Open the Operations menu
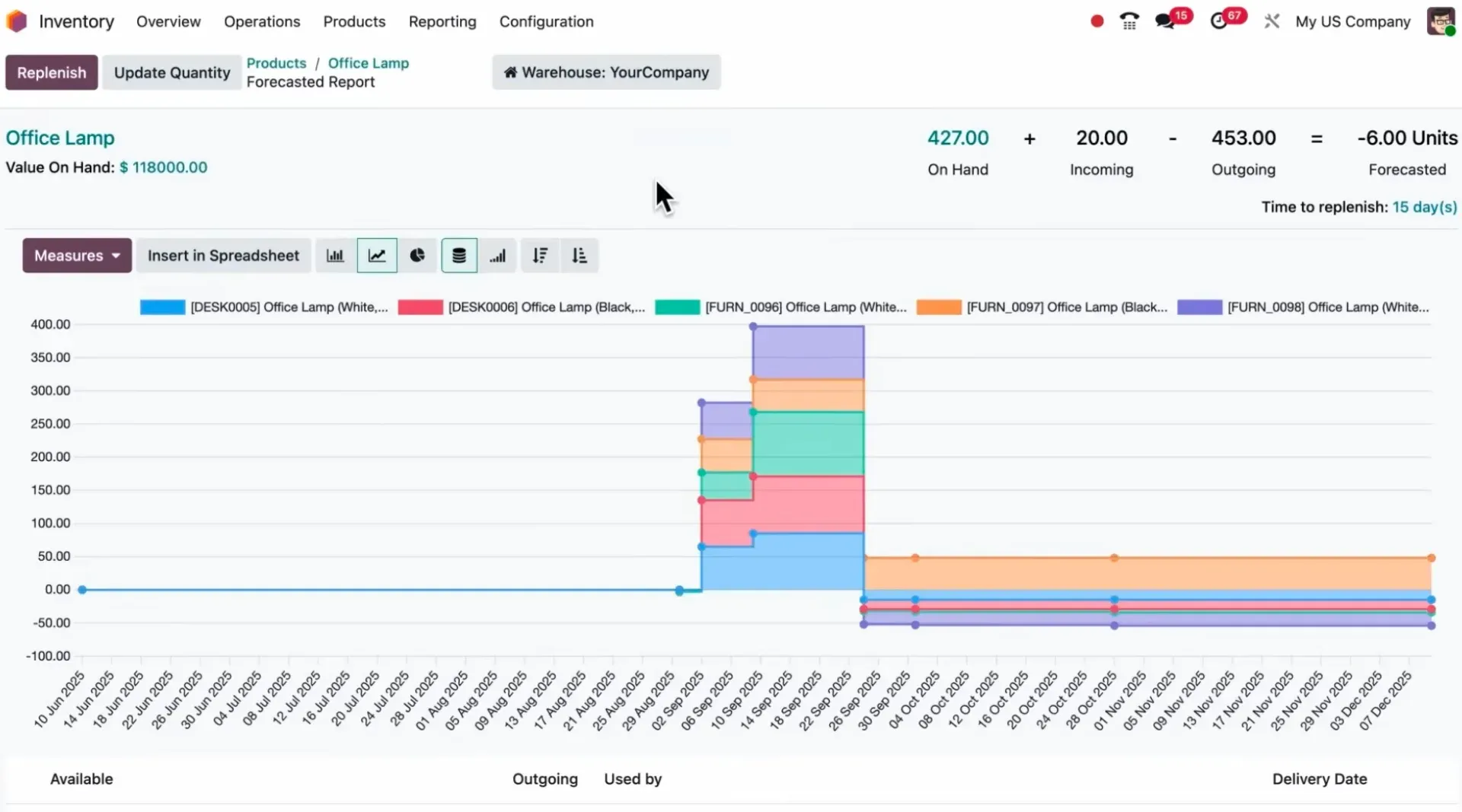This screenshot has width=1462, height=812. (262, 21)
